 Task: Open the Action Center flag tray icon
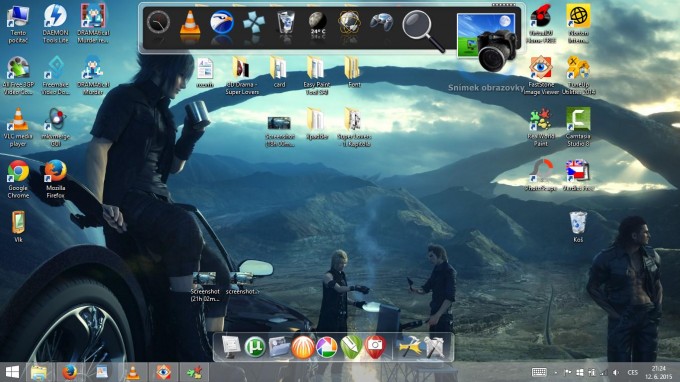pos(567,372)
